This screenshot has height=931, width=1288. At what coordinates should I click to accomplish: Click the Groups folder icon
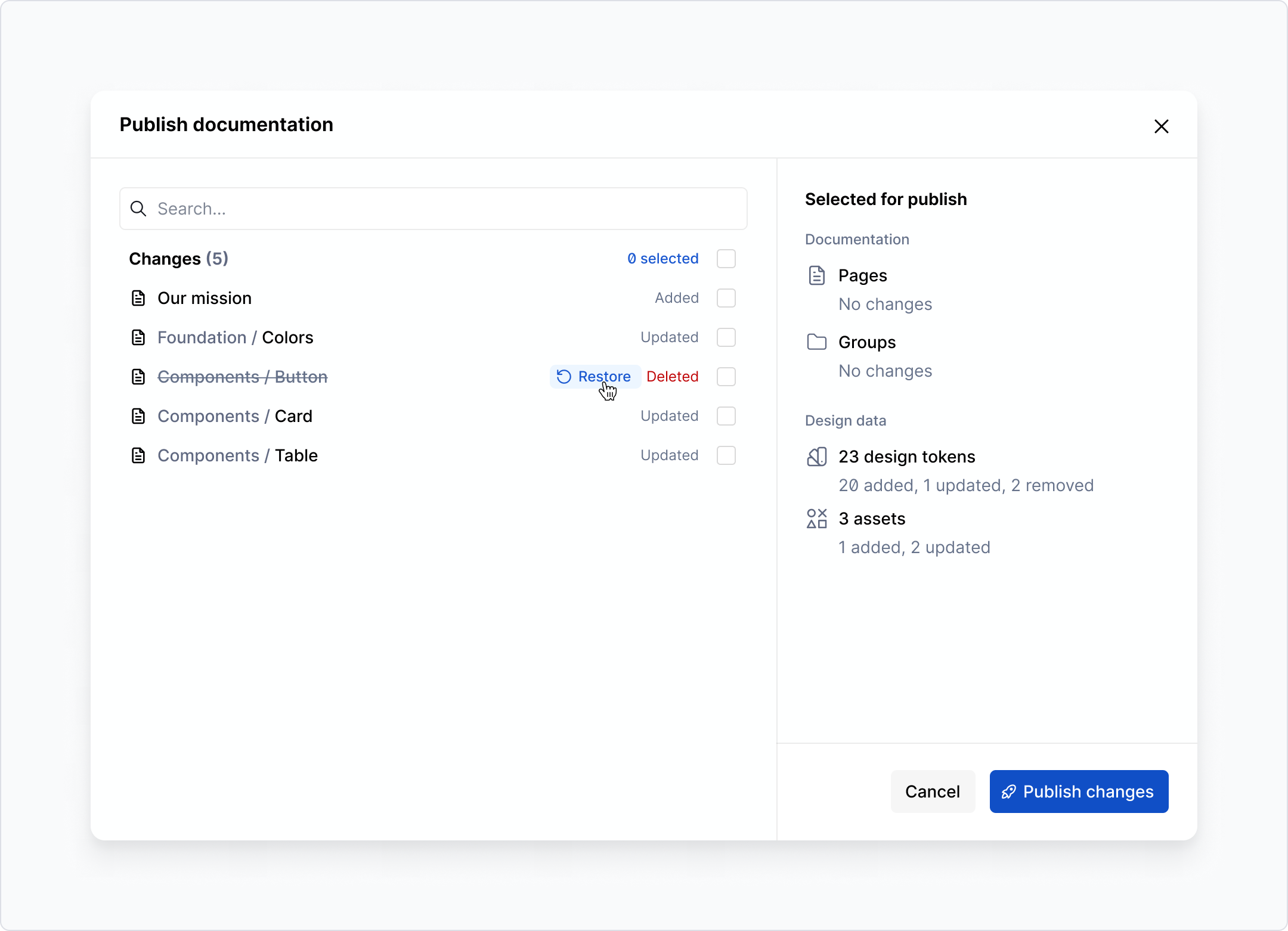click(x=817, y=342)
